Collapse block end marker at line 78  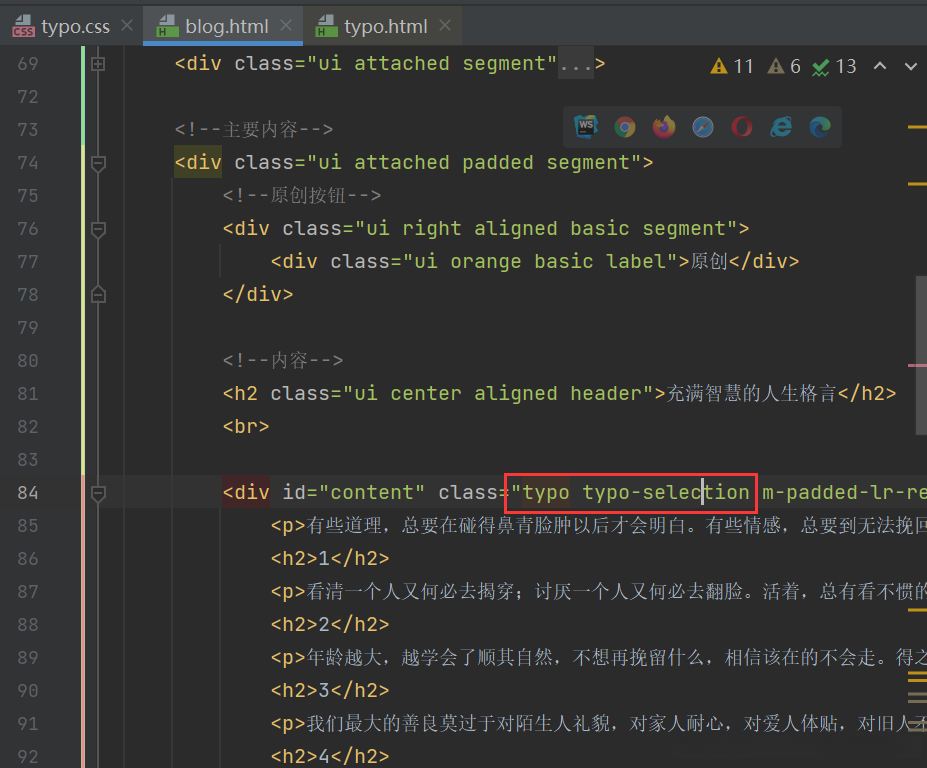pyautogui.click(x=98, y=294)
